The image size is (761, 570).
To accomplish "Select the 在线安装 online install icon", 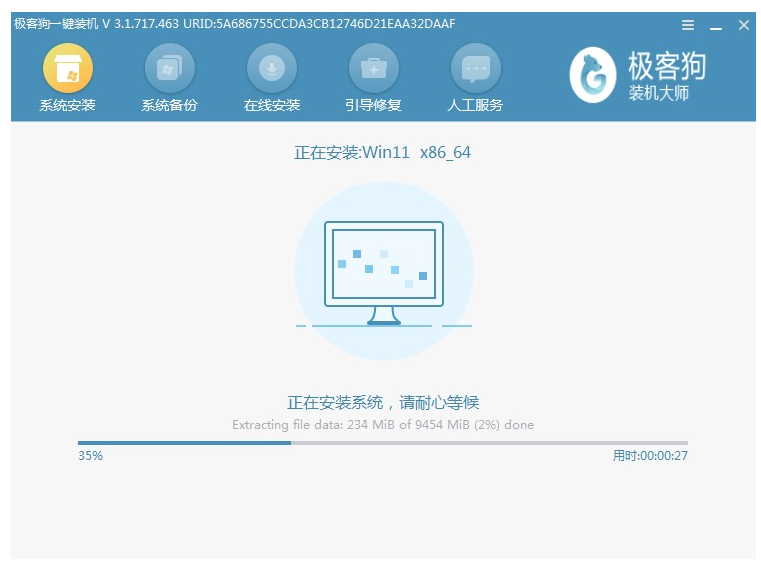I will tap(272, 68).
